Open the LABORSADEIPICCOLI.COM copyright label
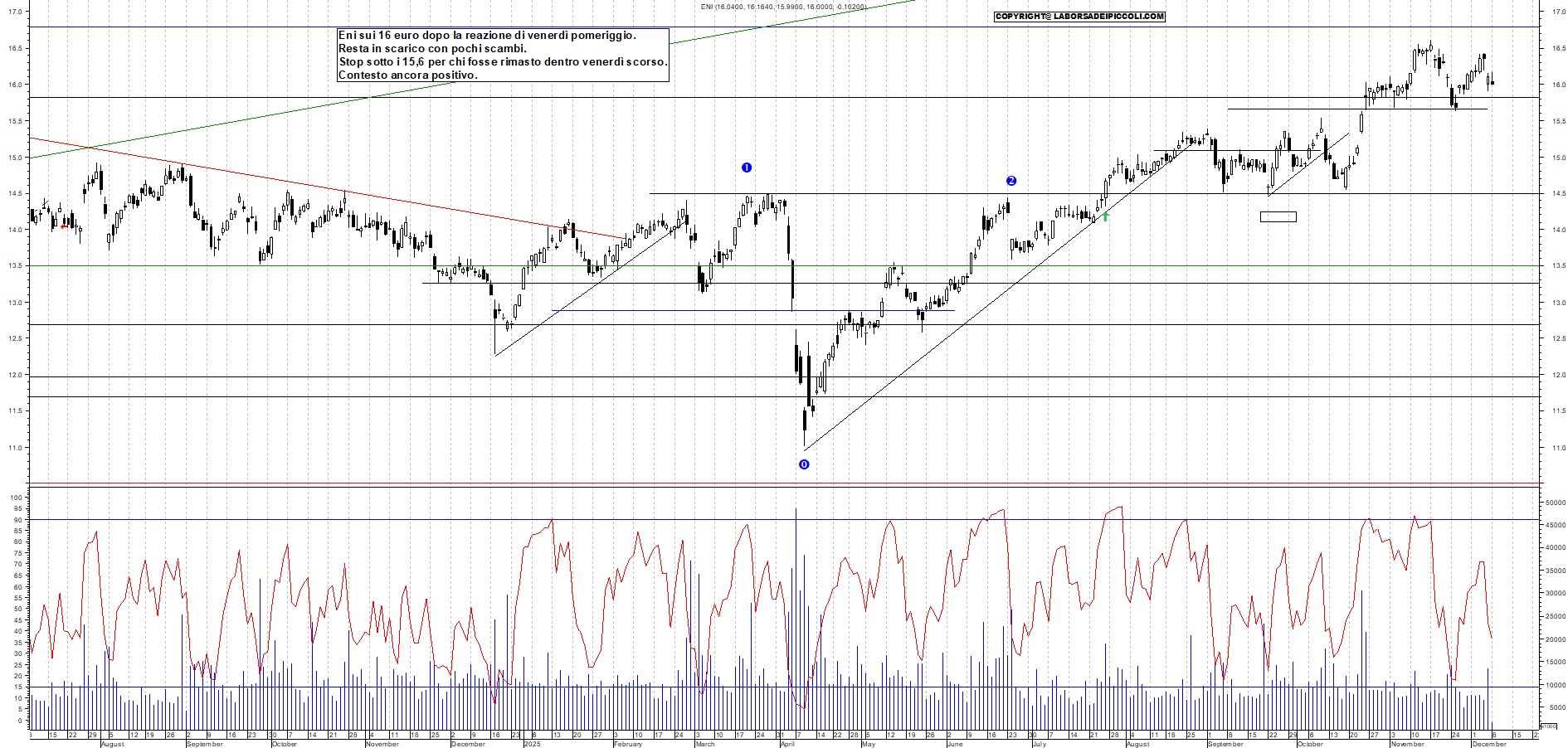1568x748 pixels. click(1079, 17)
